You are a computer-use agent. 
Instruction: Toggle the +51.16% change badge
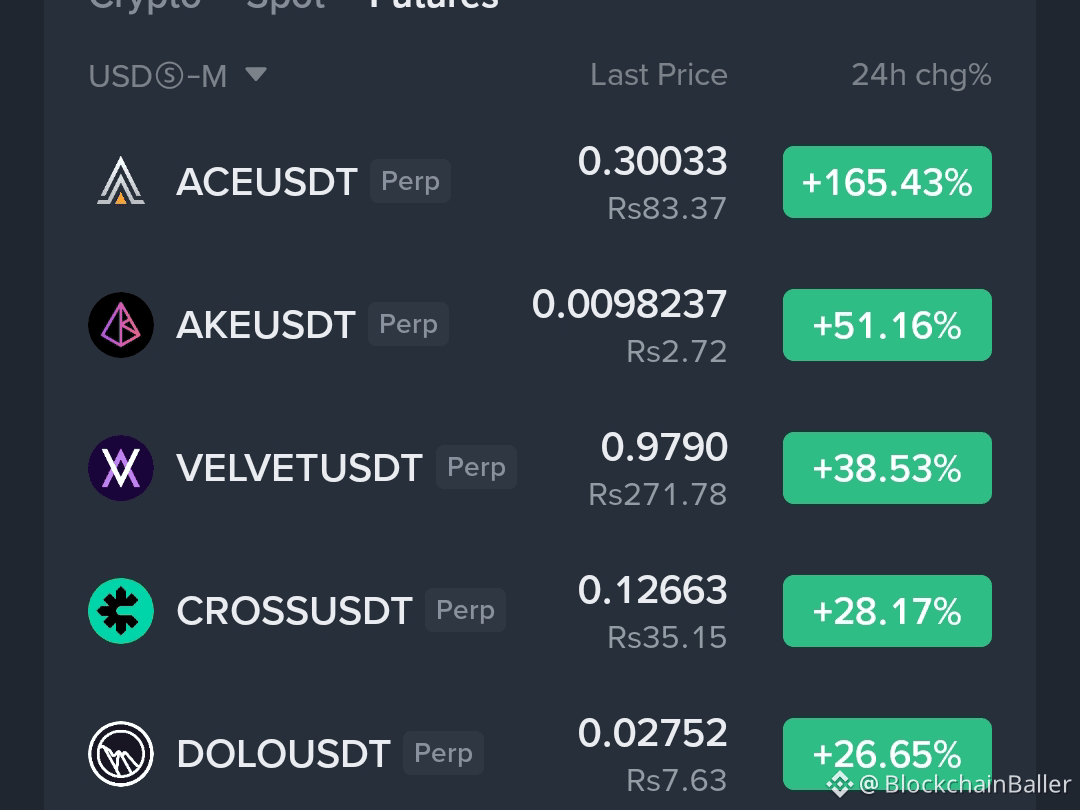[887, 325]
